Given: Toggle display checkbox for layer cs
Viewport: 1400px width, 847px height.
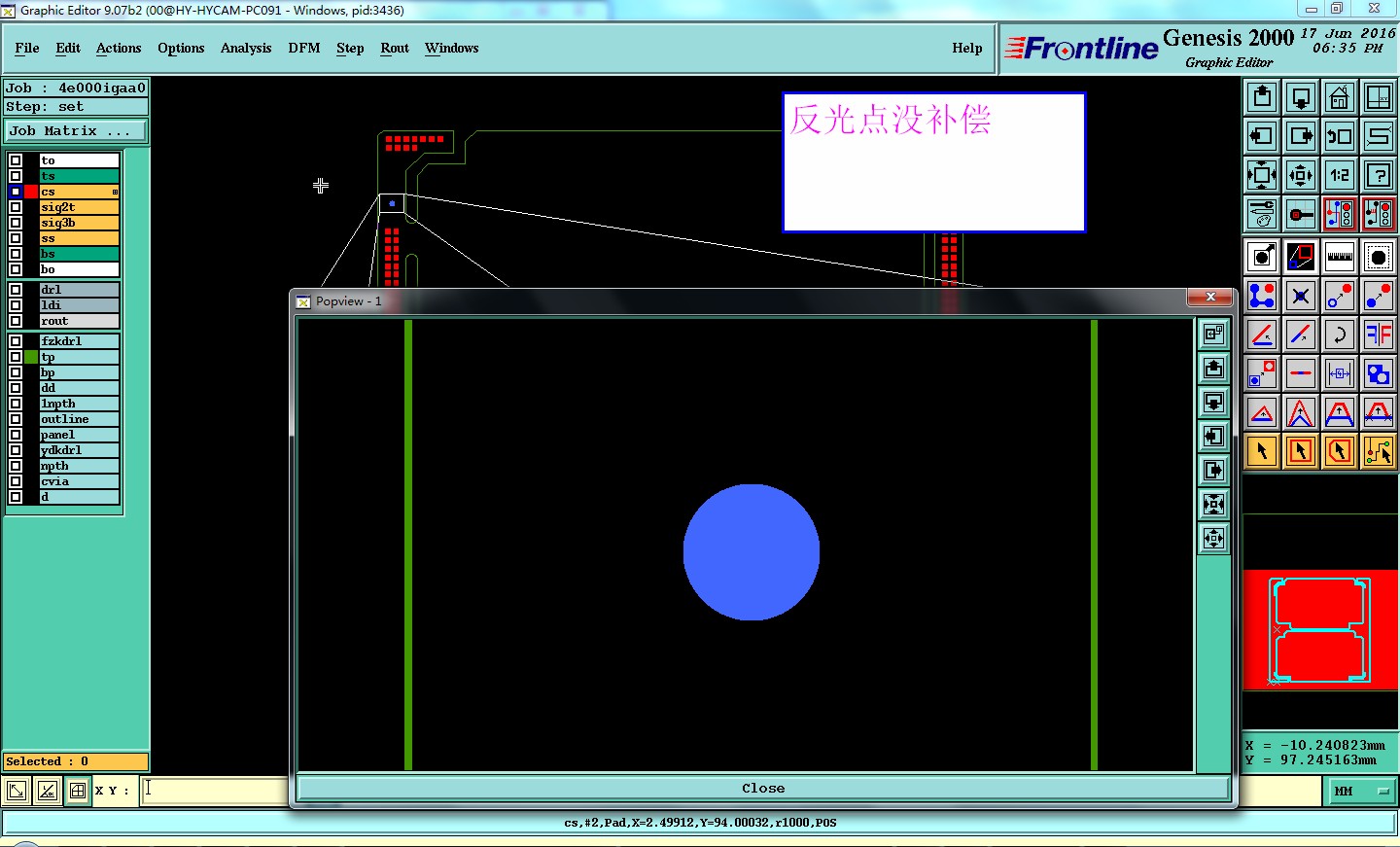Looking at the screenshot, I should click(x=16, y=192).
